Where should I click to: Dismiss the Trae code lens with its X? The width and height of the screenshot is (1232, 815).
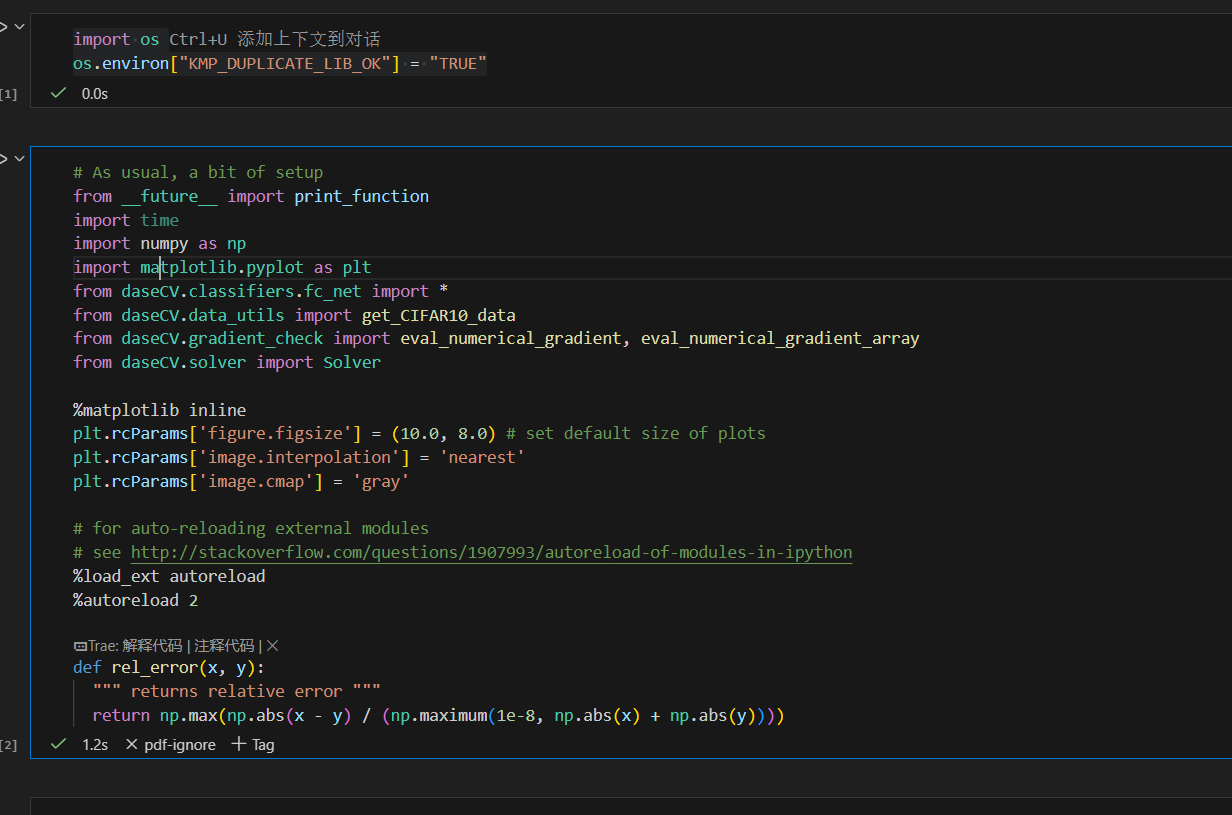point(273,646)
